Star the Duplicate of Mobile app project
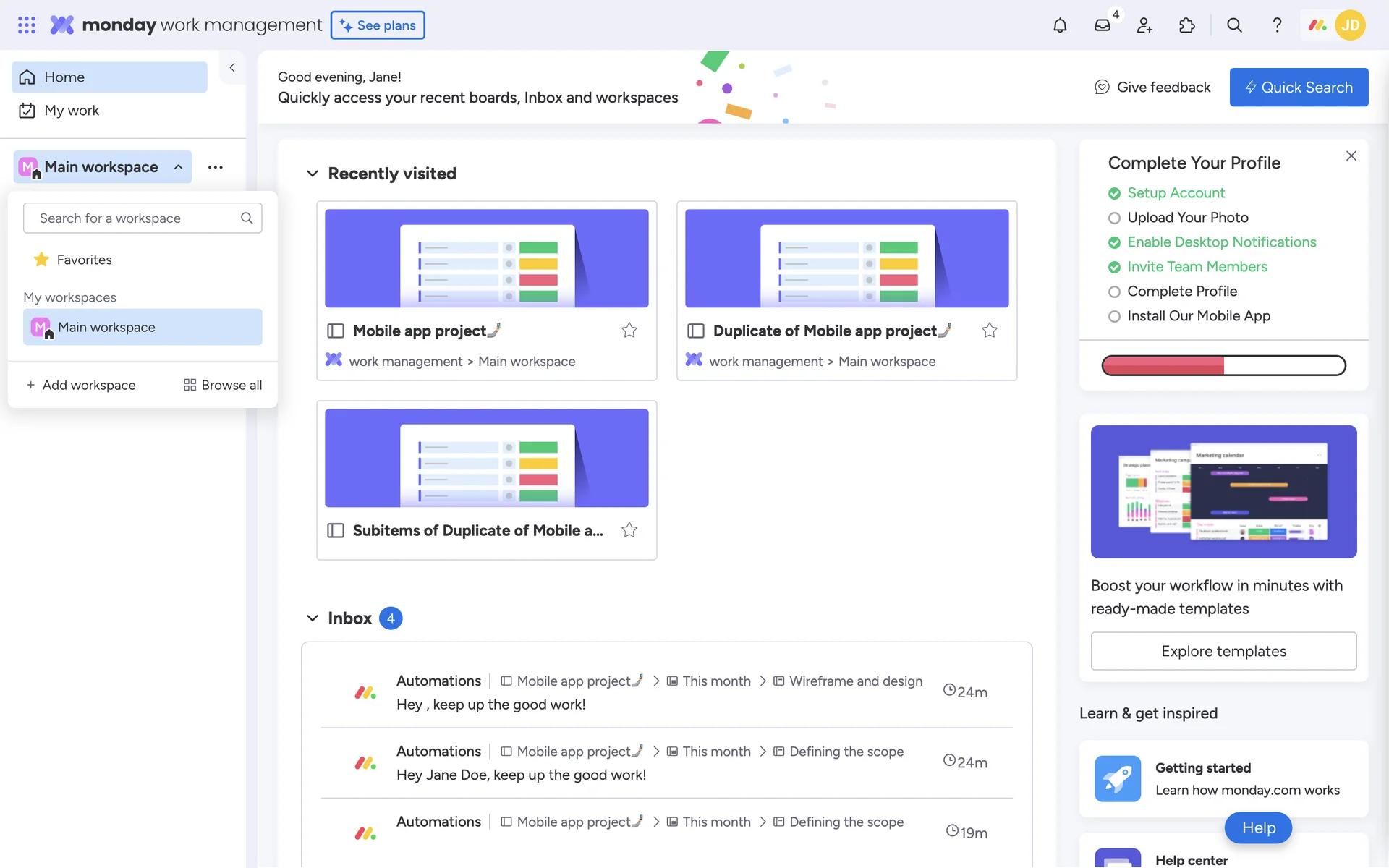Image resolution: width=1389 pixels, height=868 pixels. [989, 331]
